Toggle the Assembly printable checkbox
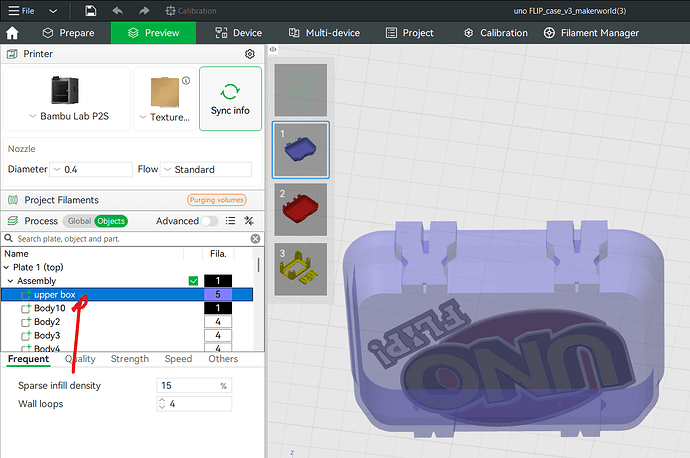The width and height of the screenshot is (690, 458). (193, 281)
